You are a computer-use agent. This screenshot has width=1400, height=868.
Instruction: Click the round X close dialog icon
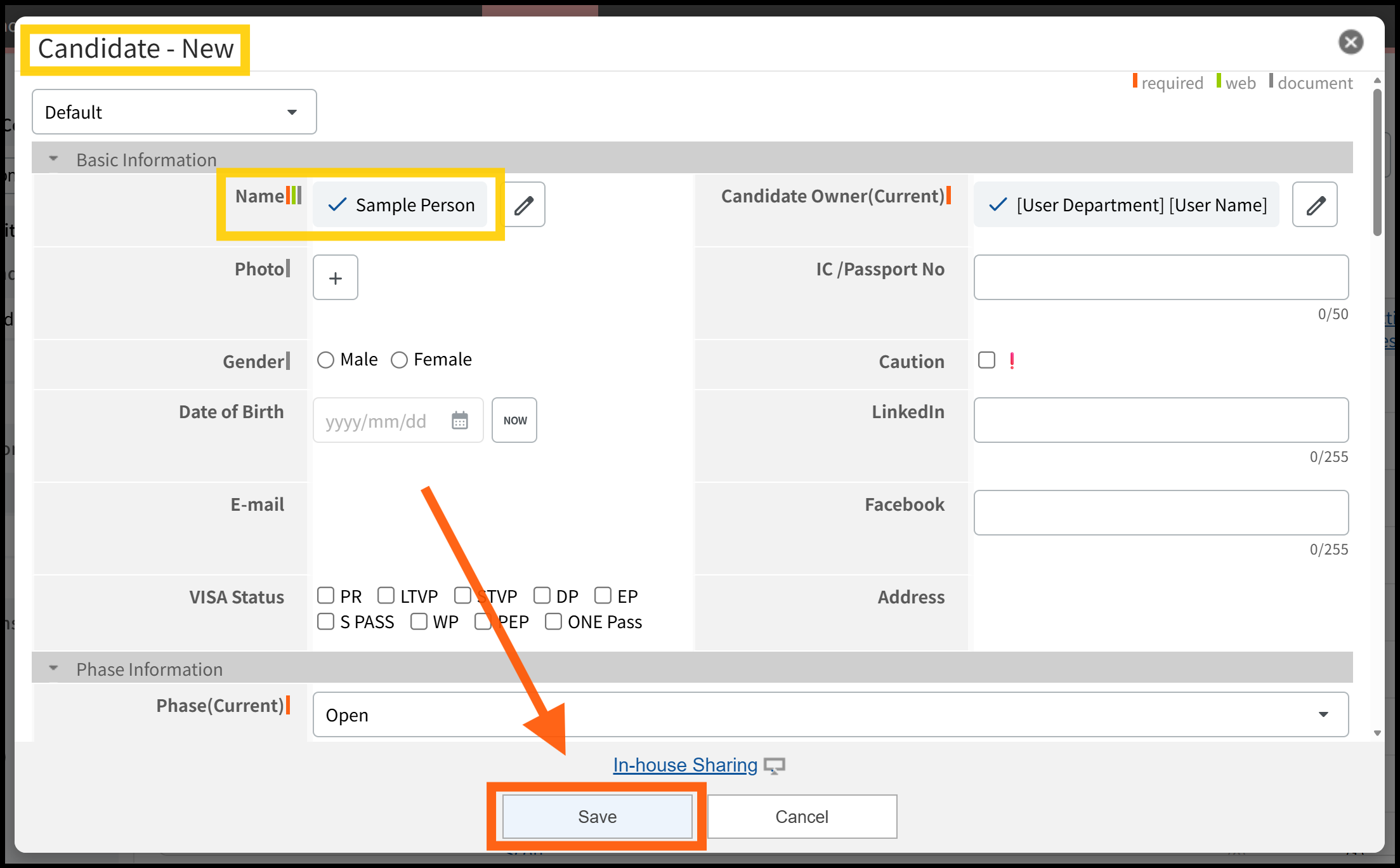[x=1351, y=43]
